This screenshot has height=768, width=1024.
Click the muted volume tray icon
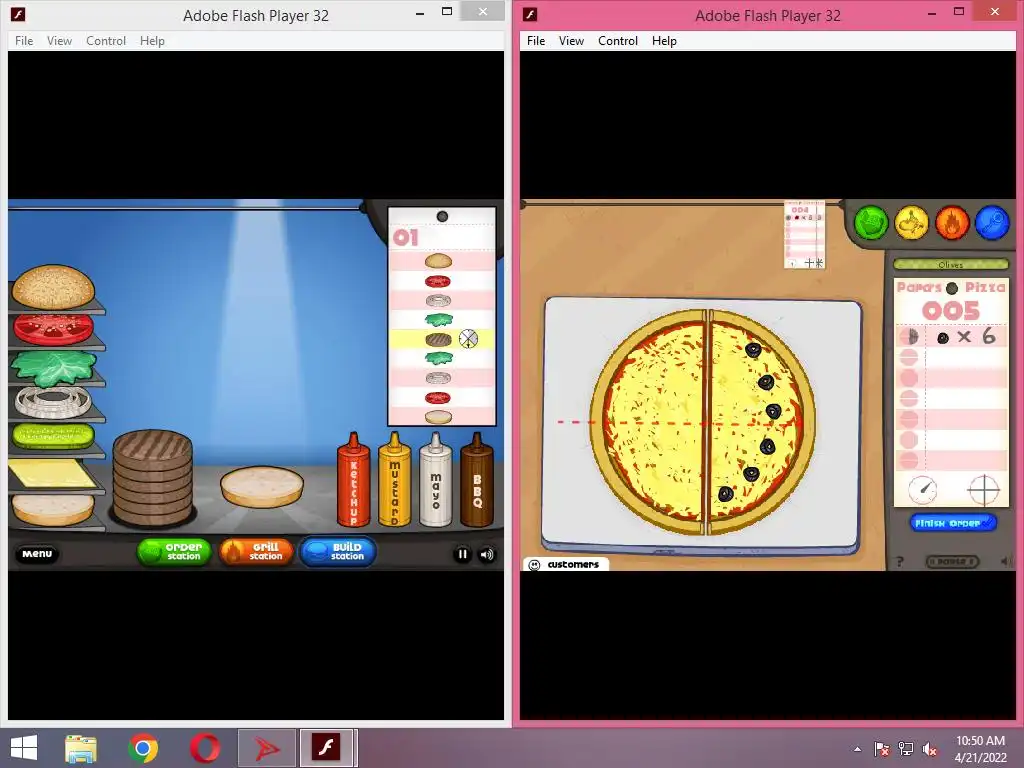[929, 749]
